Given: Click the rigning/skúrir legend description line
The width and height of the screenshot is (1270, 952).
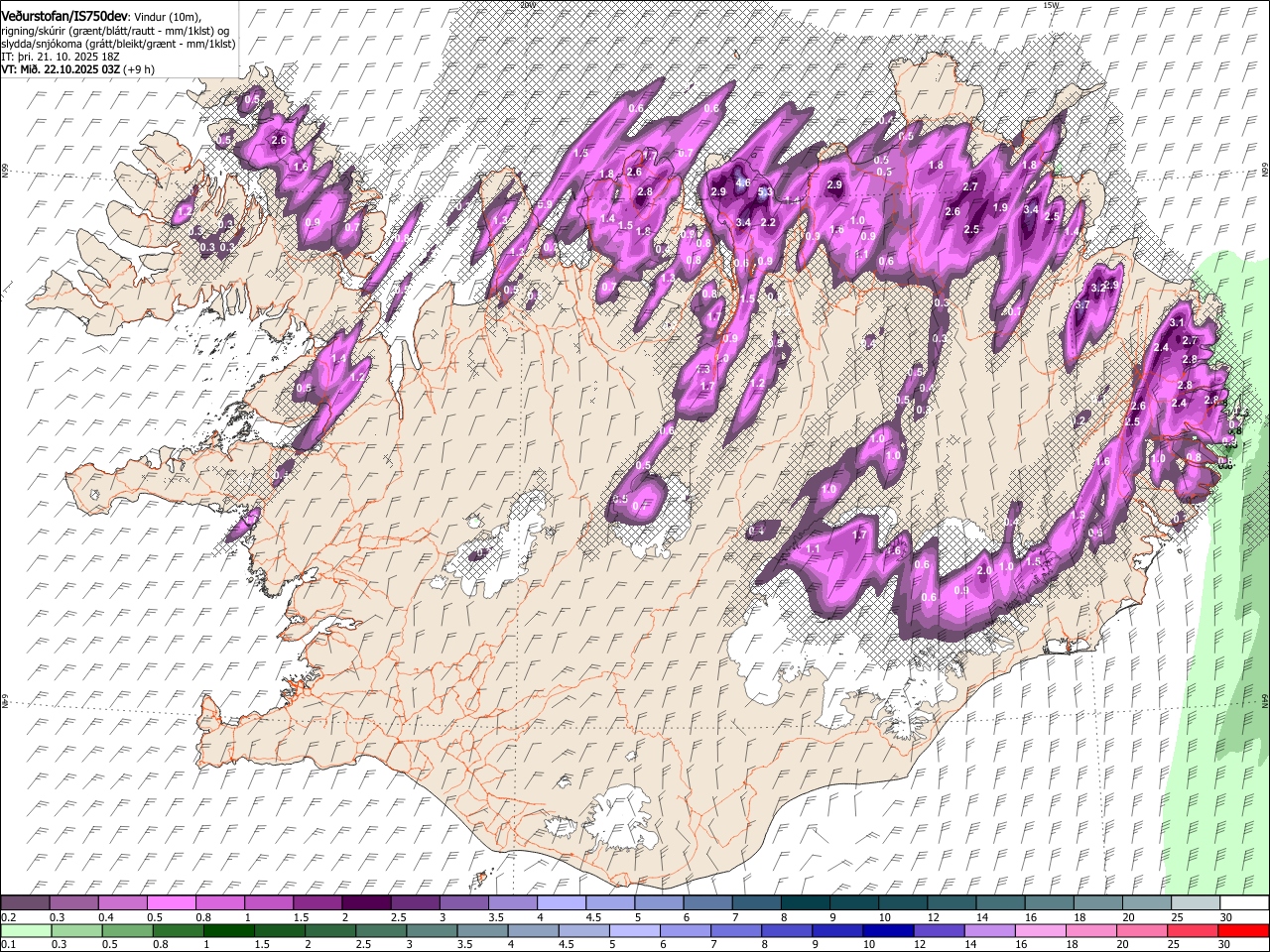Looking at the screenshot, I should [x=115, y=31].
